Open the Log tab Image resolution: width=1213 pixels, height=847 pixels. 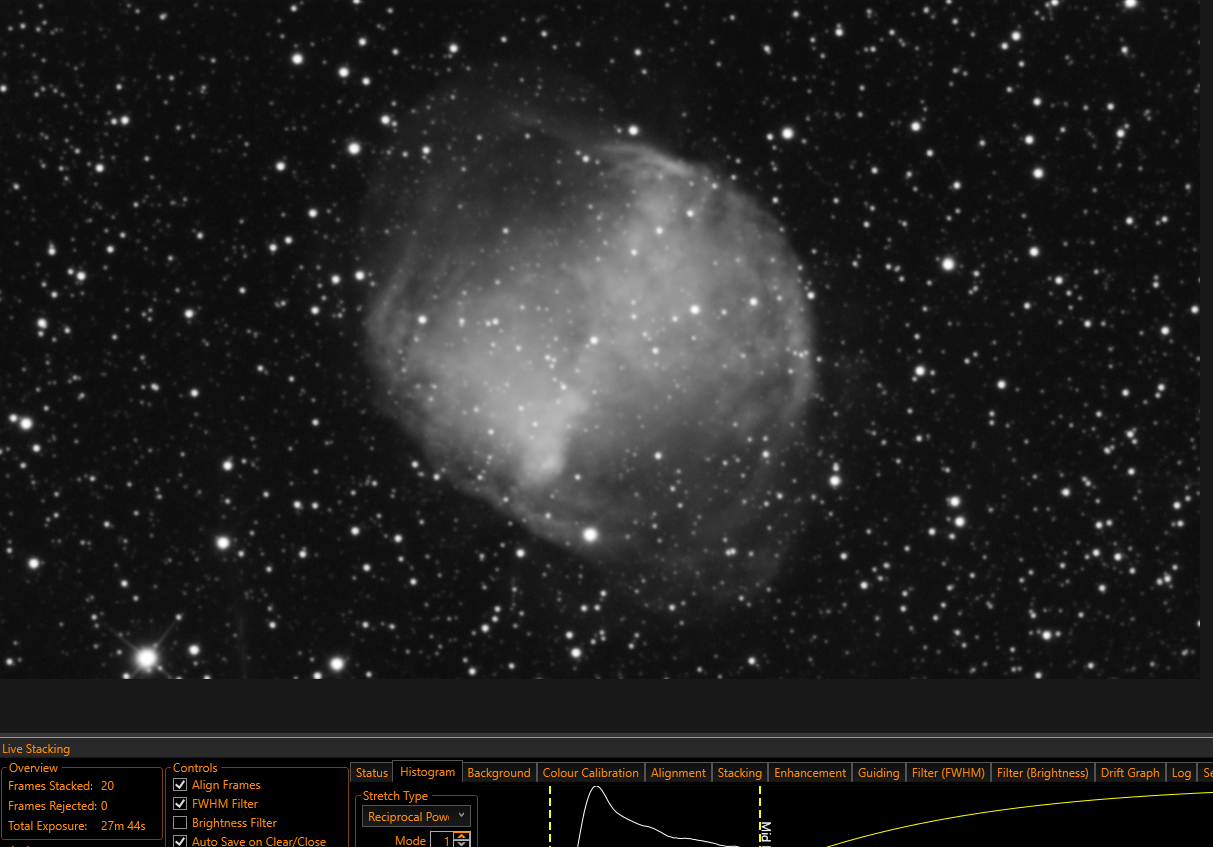coord(1181,773)
